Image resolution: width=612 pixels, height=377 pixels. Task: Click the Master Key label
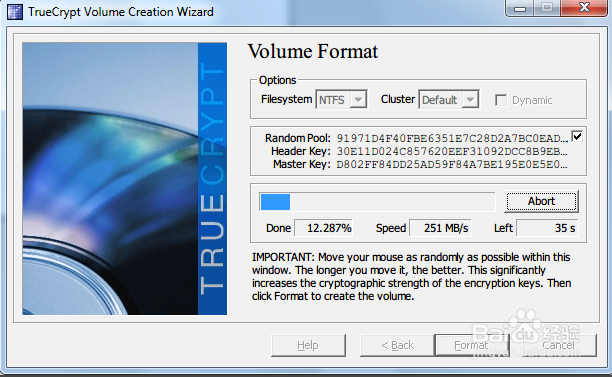302,164
